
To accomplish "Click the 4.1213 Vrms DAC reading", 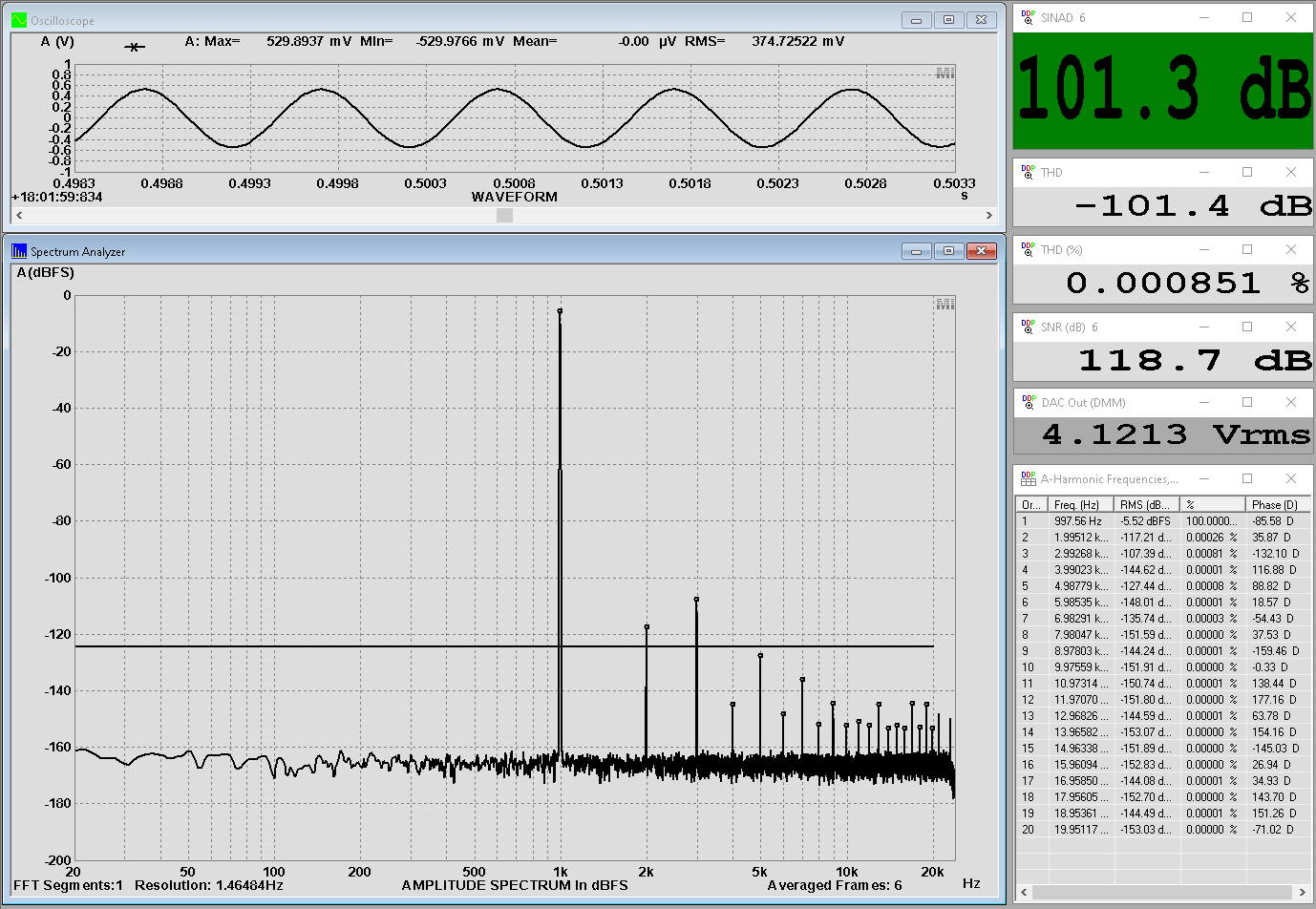I will point(1177,434).
